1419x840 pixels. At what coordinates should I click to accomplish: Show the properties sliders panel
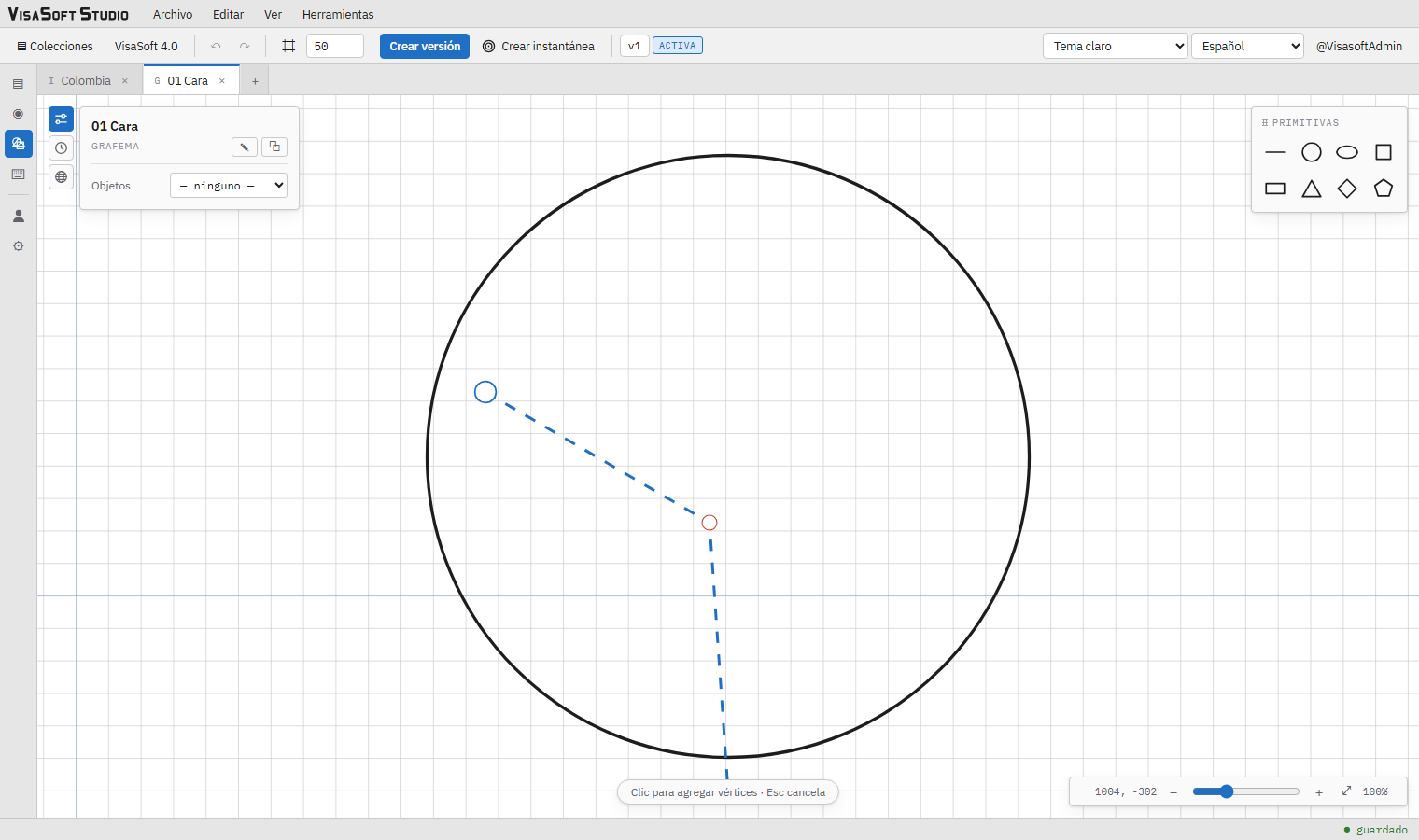coord(61,119)
